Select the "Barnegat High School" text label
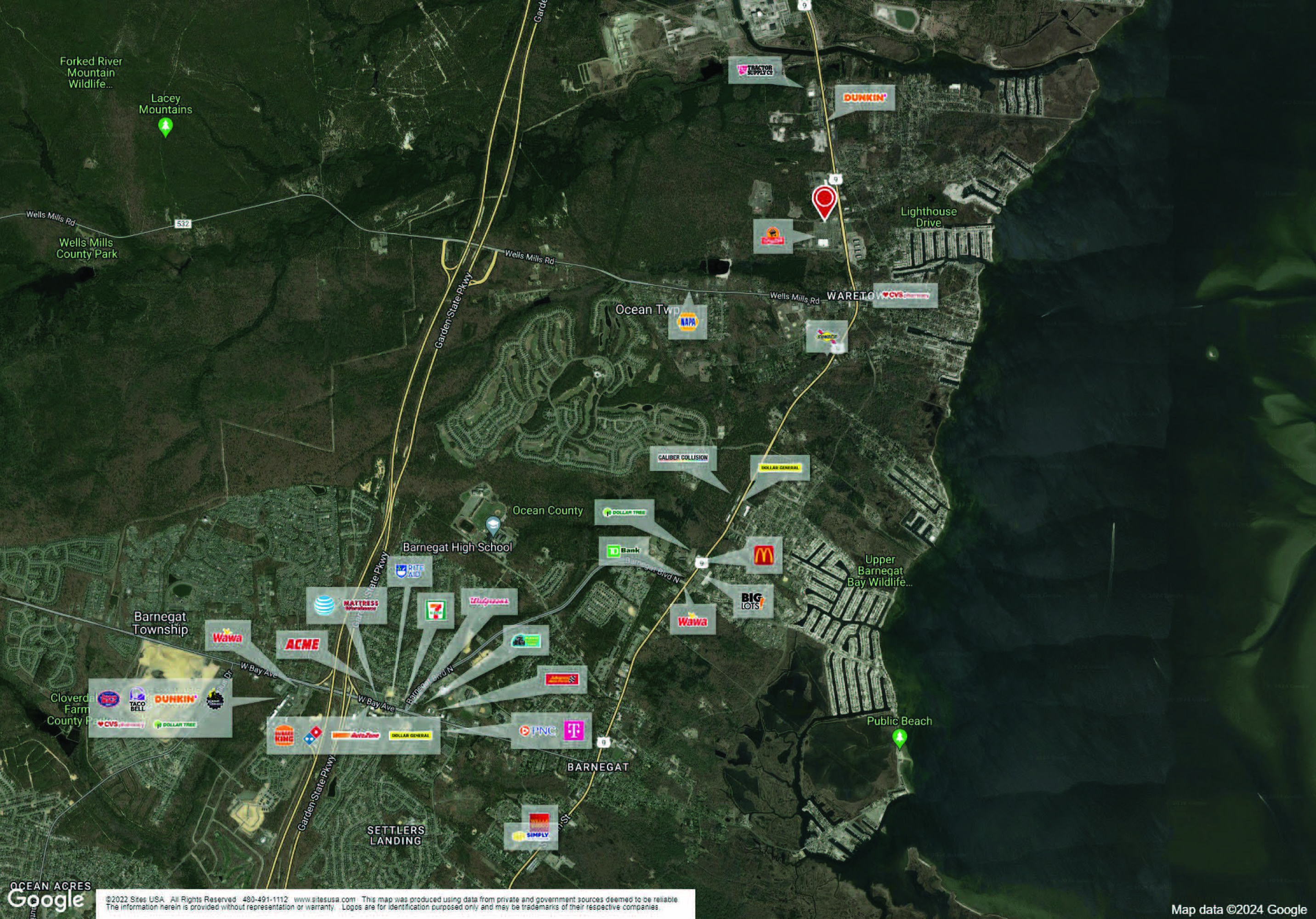This screenshot has width=1316, height=919. click(457, 547)
